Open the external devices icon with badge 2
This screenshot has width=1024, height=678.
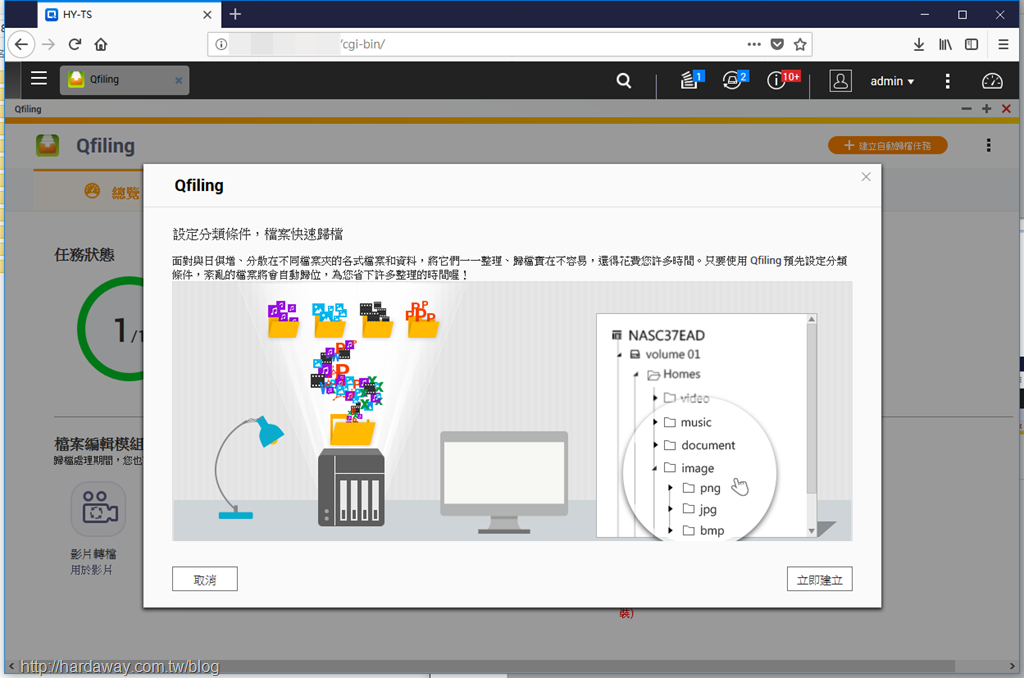coord(733,80)
